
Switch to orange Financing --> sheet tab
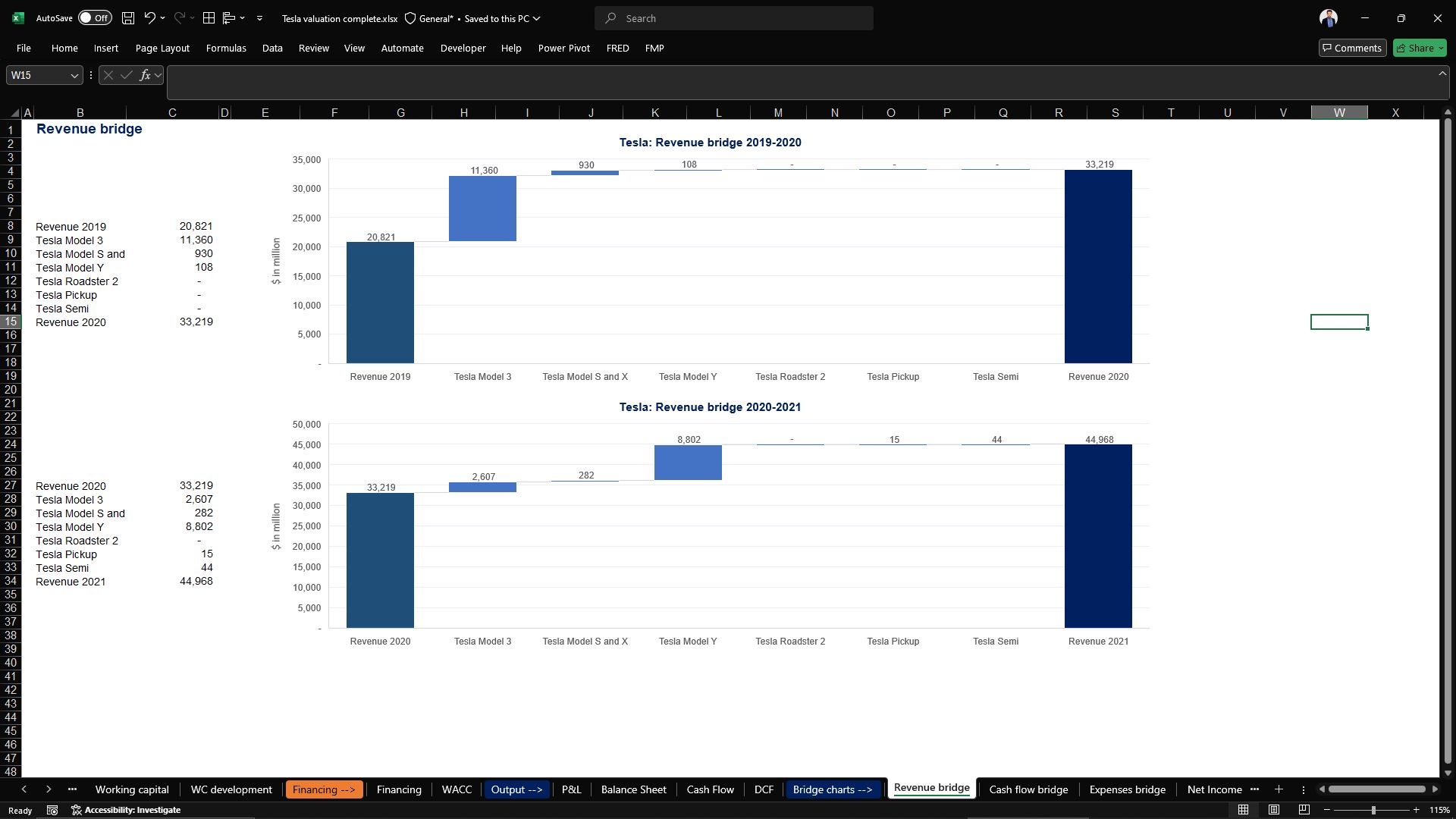coord(324,789)
